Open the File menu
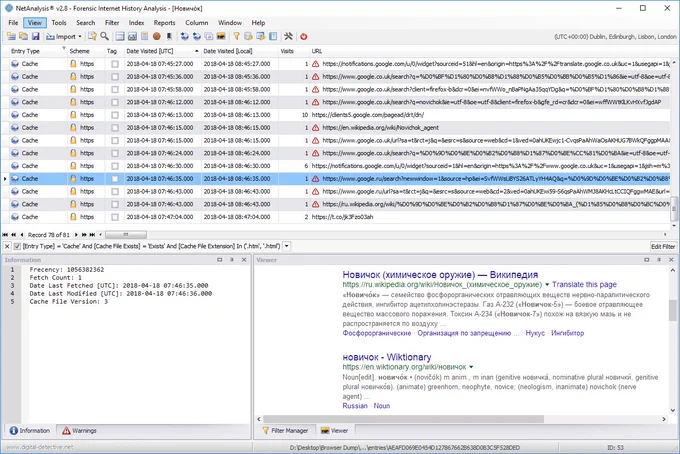Viewport: 680px width, 454px height. (13, 23)
